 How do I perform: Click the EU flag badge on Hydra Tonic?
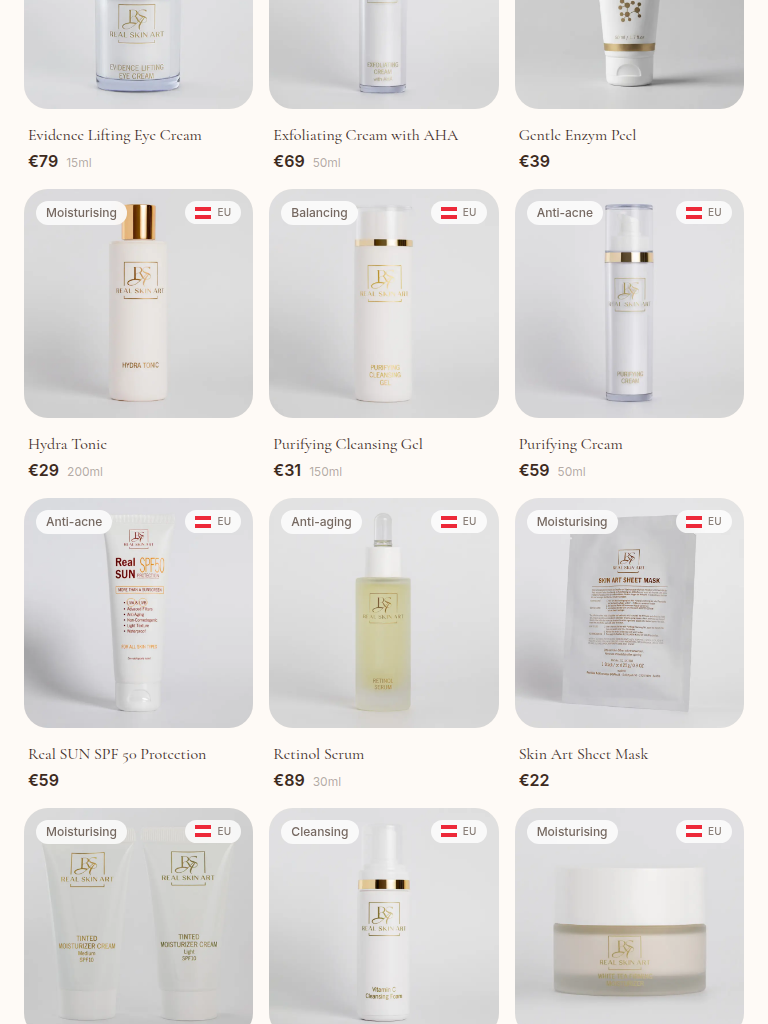click(213, 213)
